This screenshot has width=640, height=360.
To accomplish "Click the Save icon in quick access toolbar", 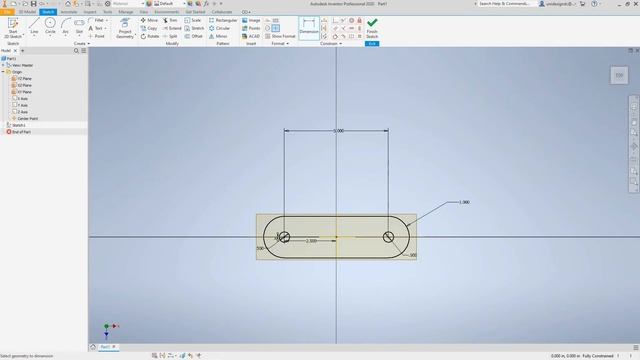I will click(33, 4).
